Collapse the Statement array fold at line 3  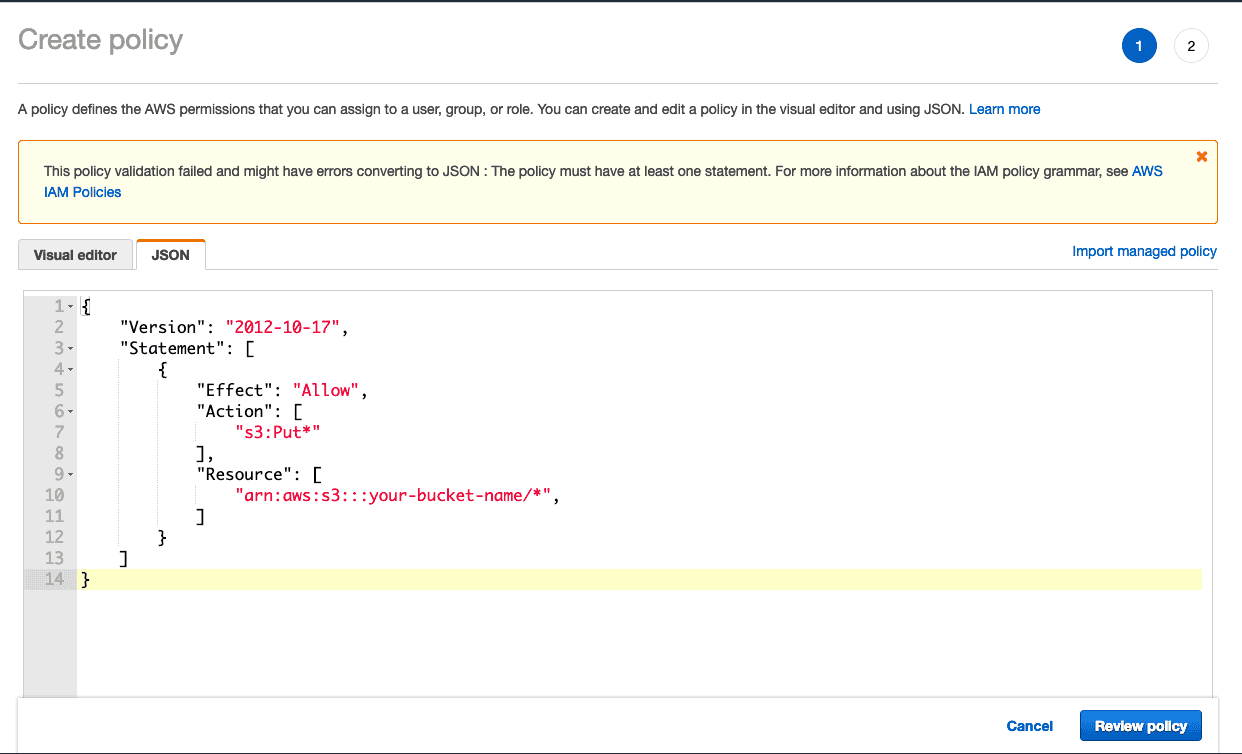point(71,348)
